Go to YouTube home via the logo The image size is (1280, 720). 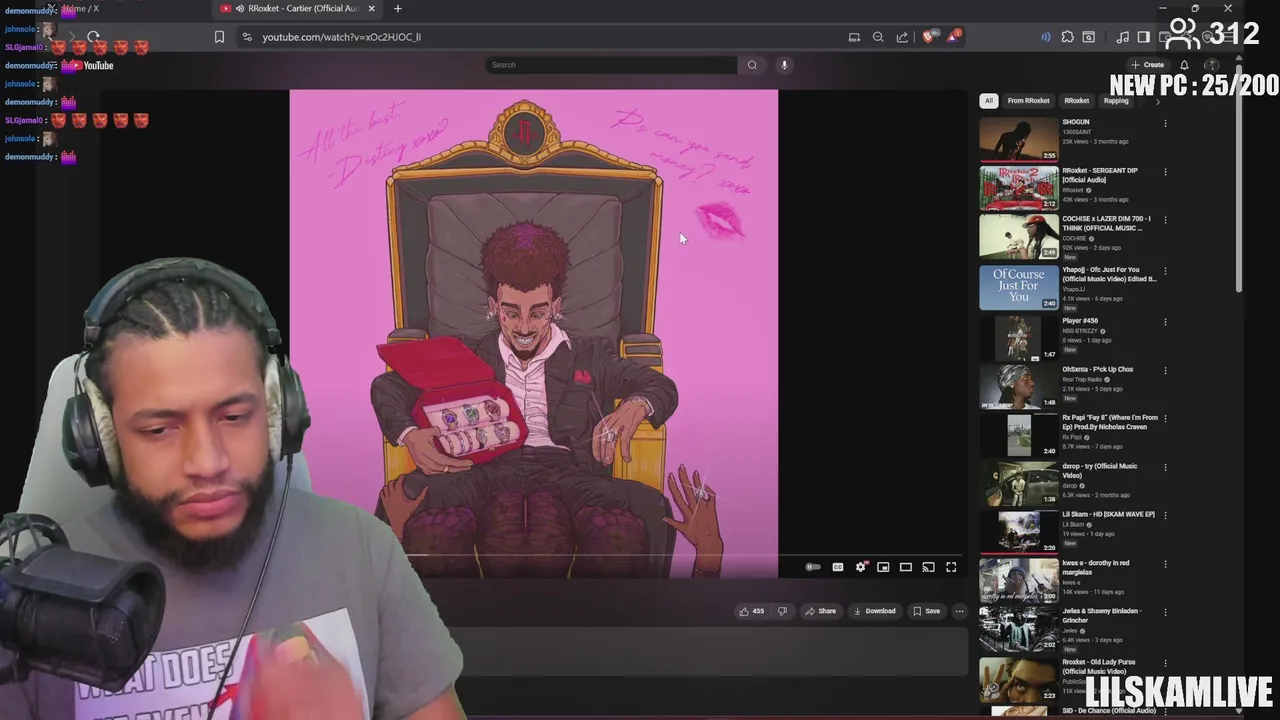tap(91, 66)
